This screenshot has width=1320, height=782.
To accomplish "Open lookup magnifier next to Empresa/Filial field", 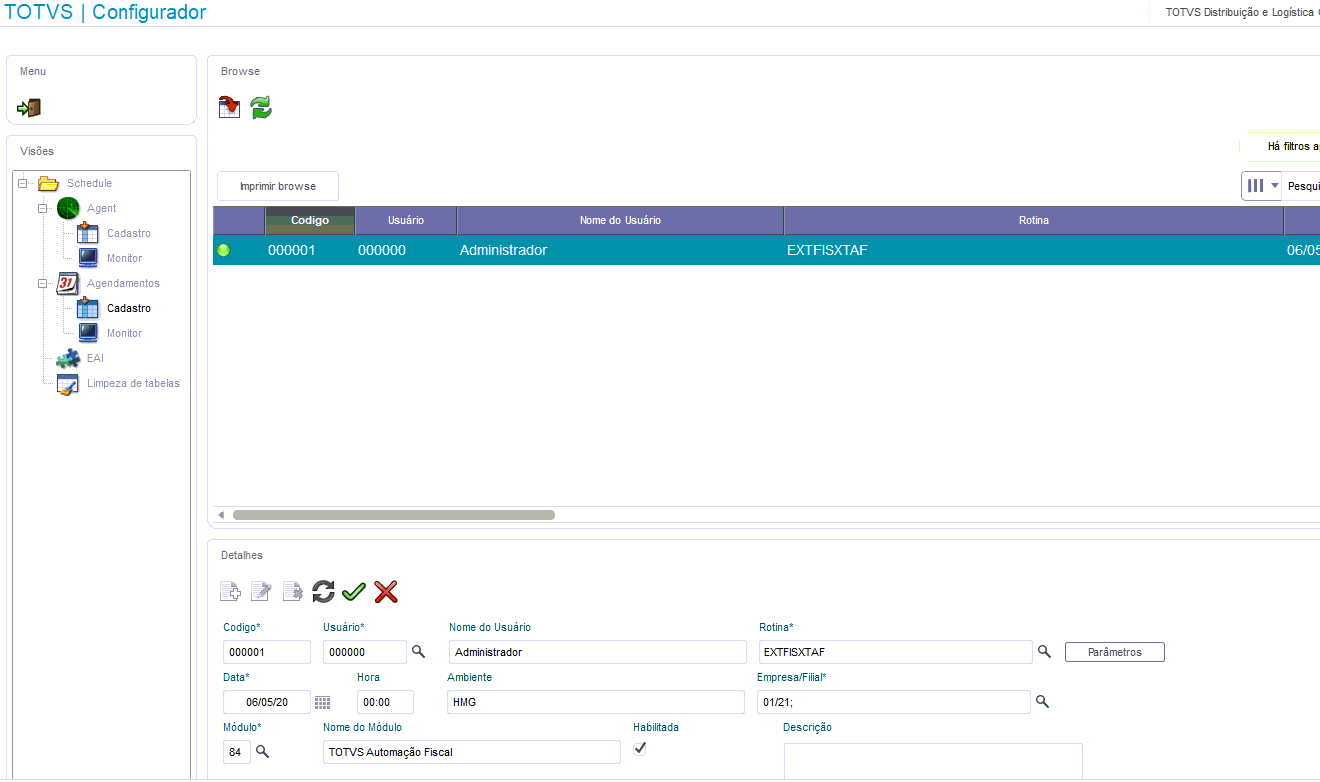I will pos(1041,702).
